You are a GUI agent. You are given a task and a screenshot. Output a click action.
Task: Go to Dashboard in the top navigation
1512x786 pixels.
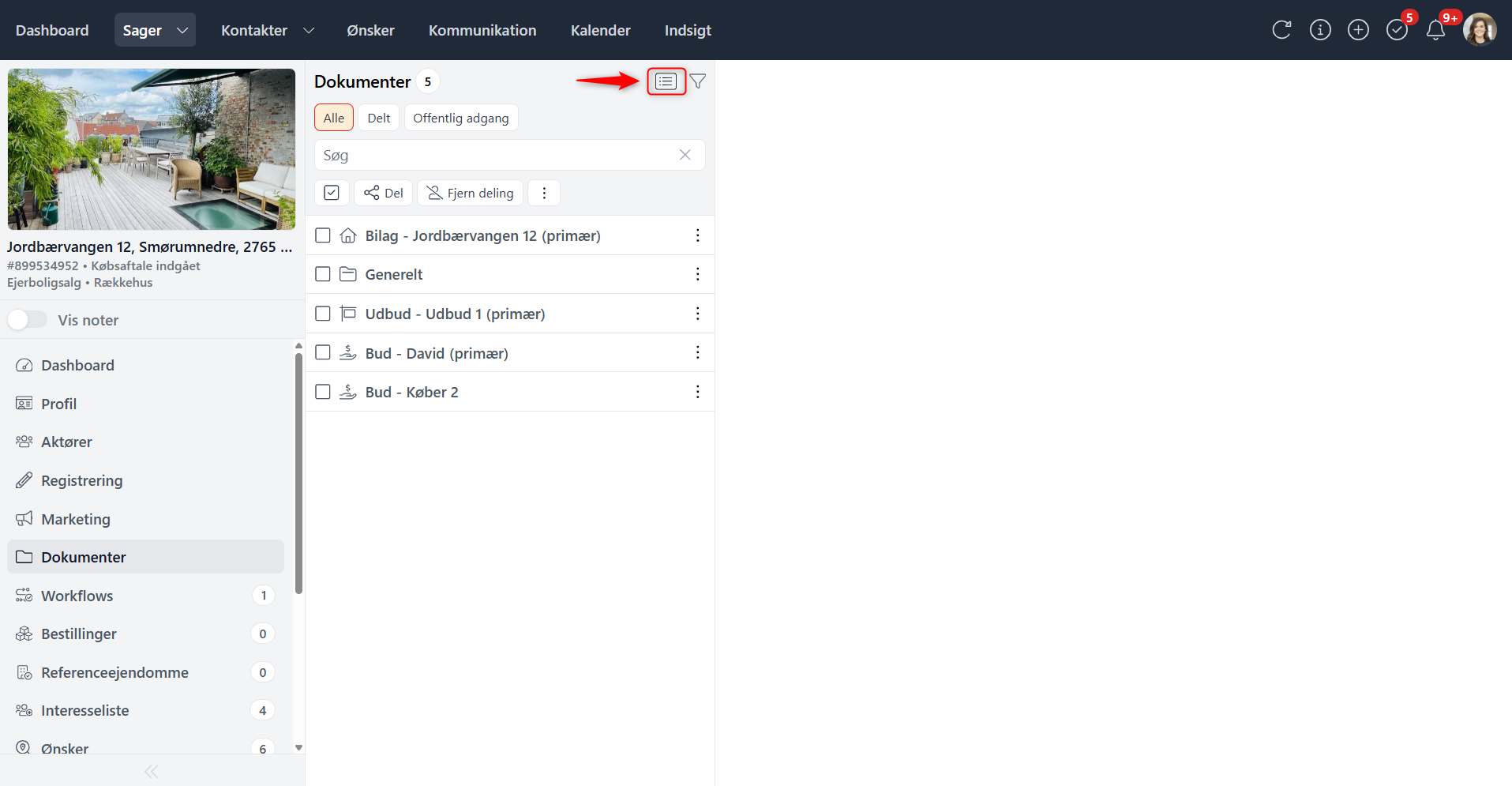[x=52, y=30]
